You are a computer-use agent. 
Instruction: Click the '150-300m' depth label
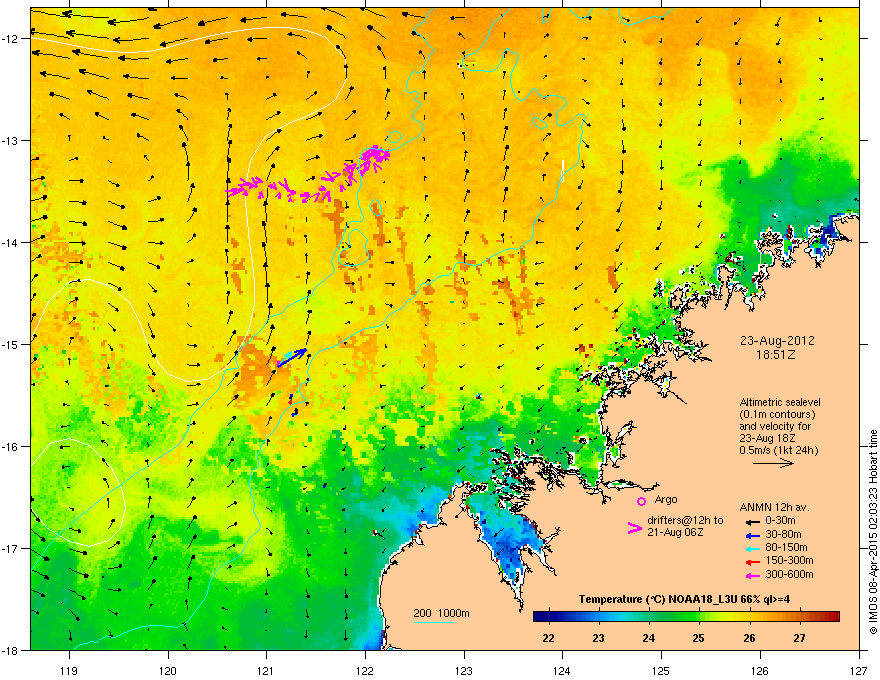(x=789, y=560)
